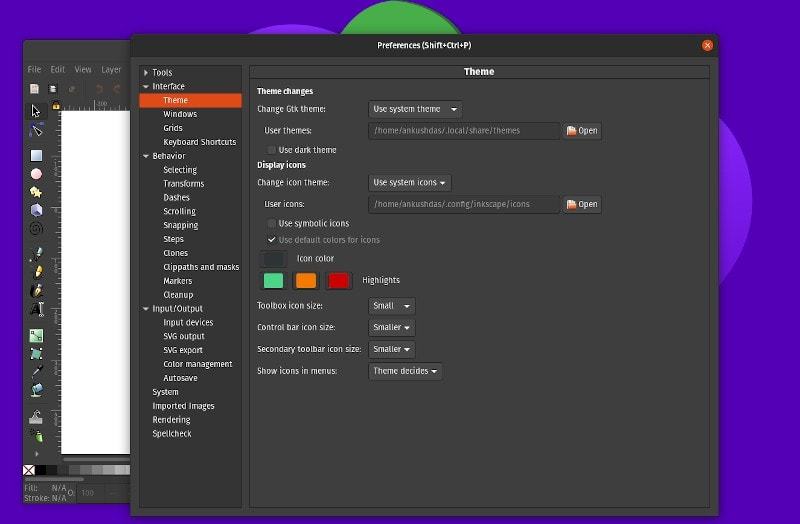This screenshot has width=800, height=524.
Task: Pick the Rectangle drawing tool
Action: pos(36,155)
